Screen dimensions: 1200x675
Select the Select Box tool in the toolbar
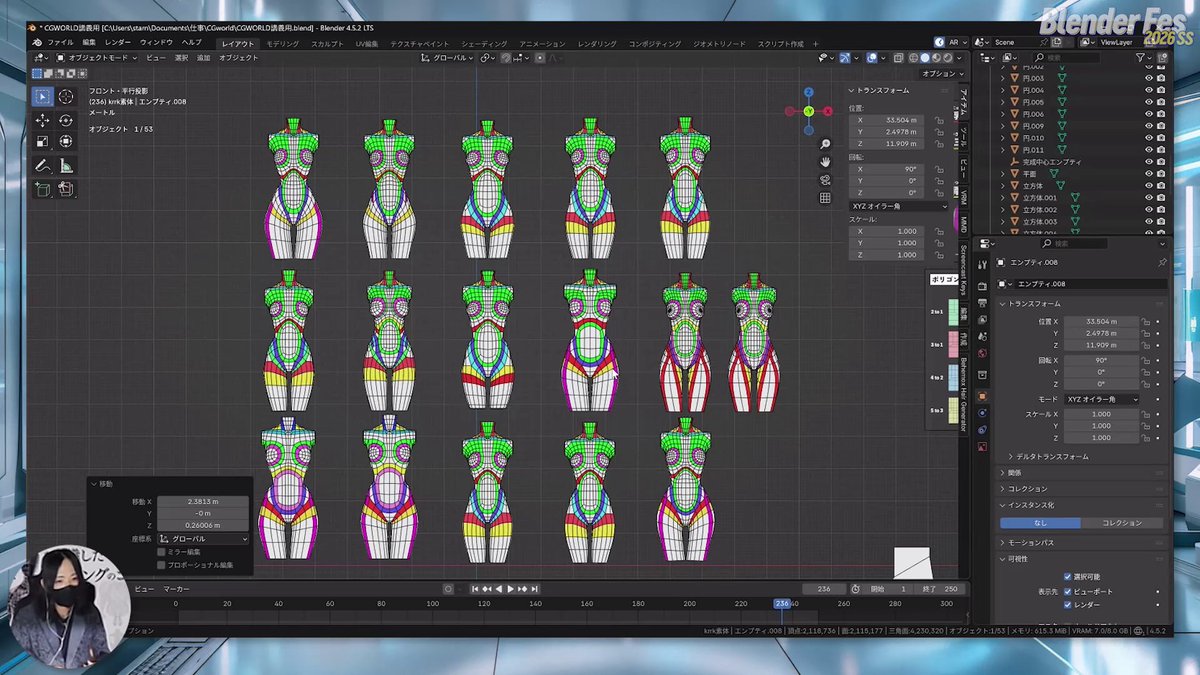(42, 96)
